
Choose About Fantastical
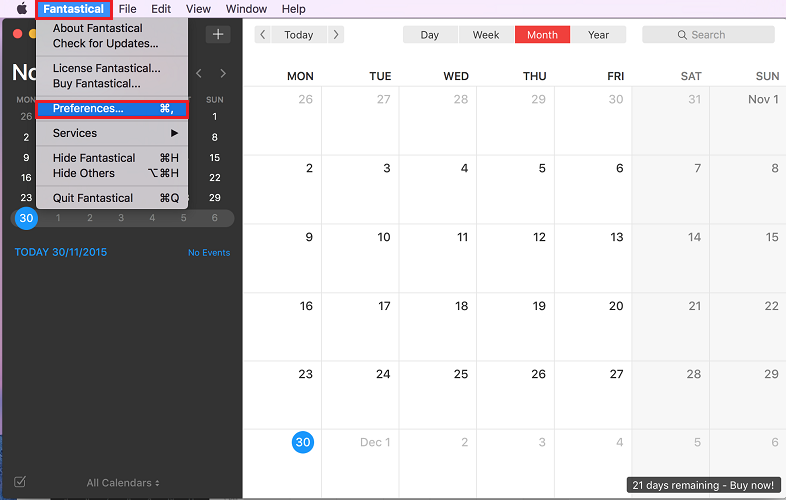pyautogui.click(x=112, y=28)
